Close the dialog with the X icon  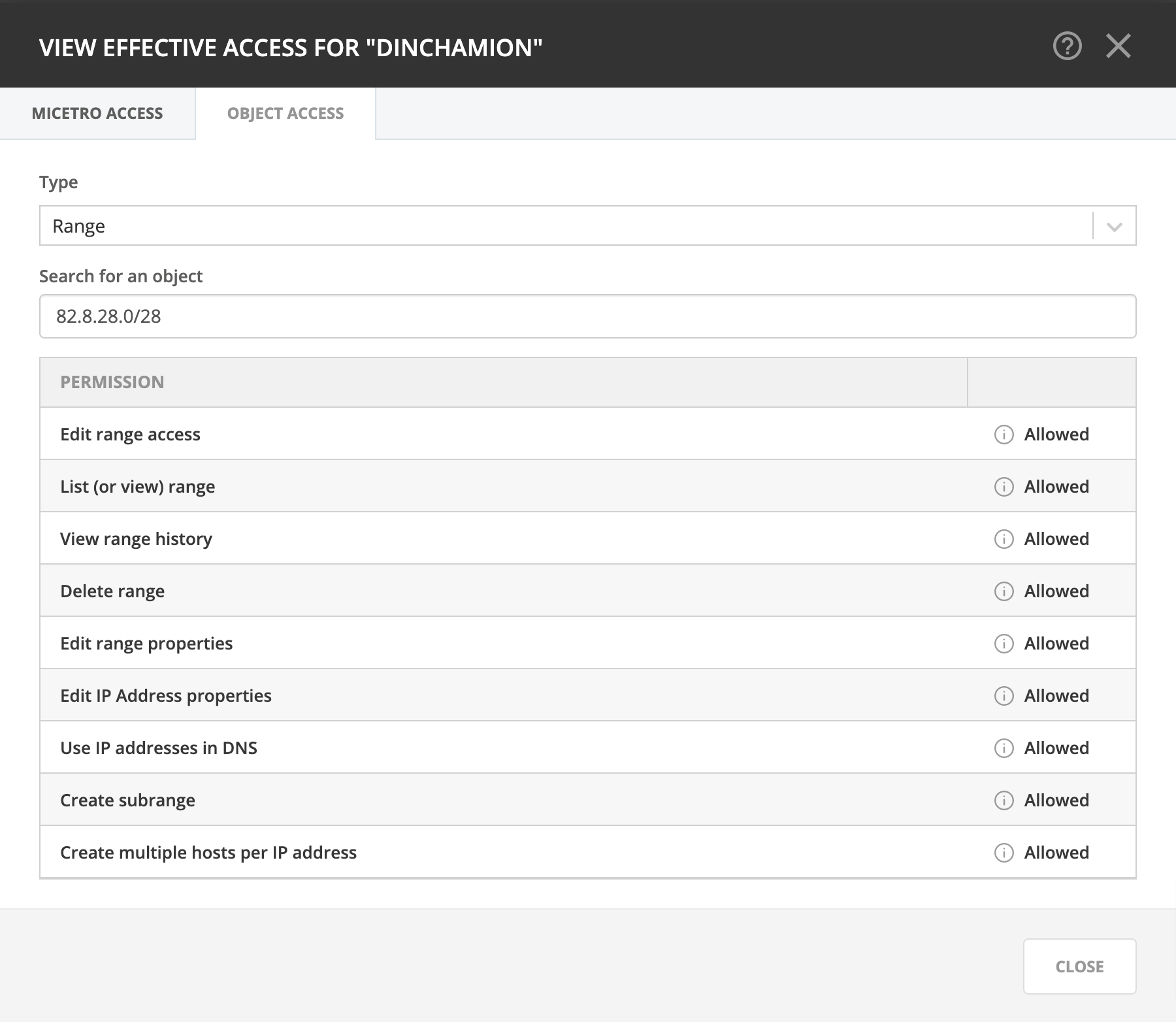[1119, 46]
